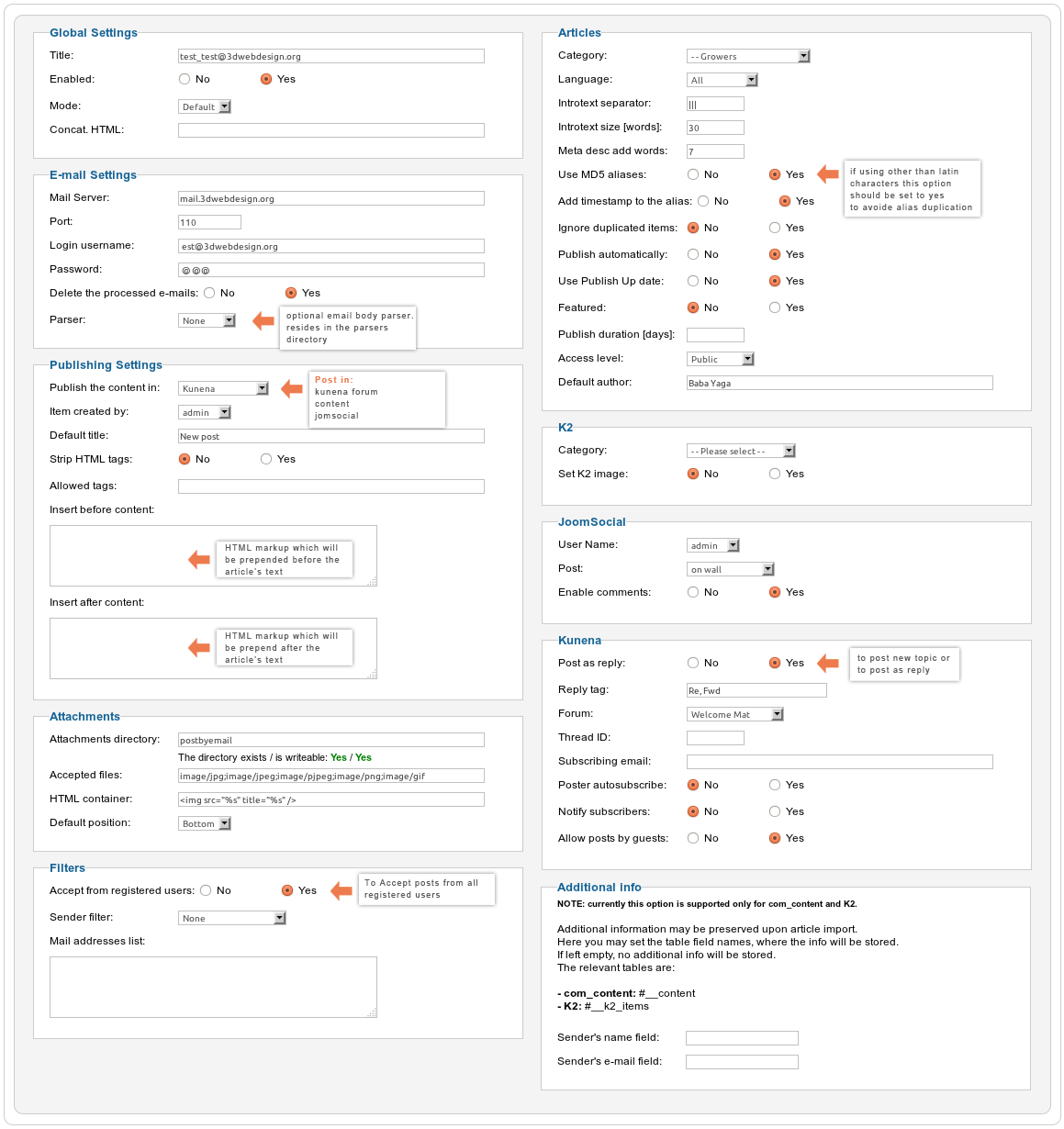The image size is (1064, 1129).
Task: Click the E-mail Settings section heading
Action: (x=93, y=175)
